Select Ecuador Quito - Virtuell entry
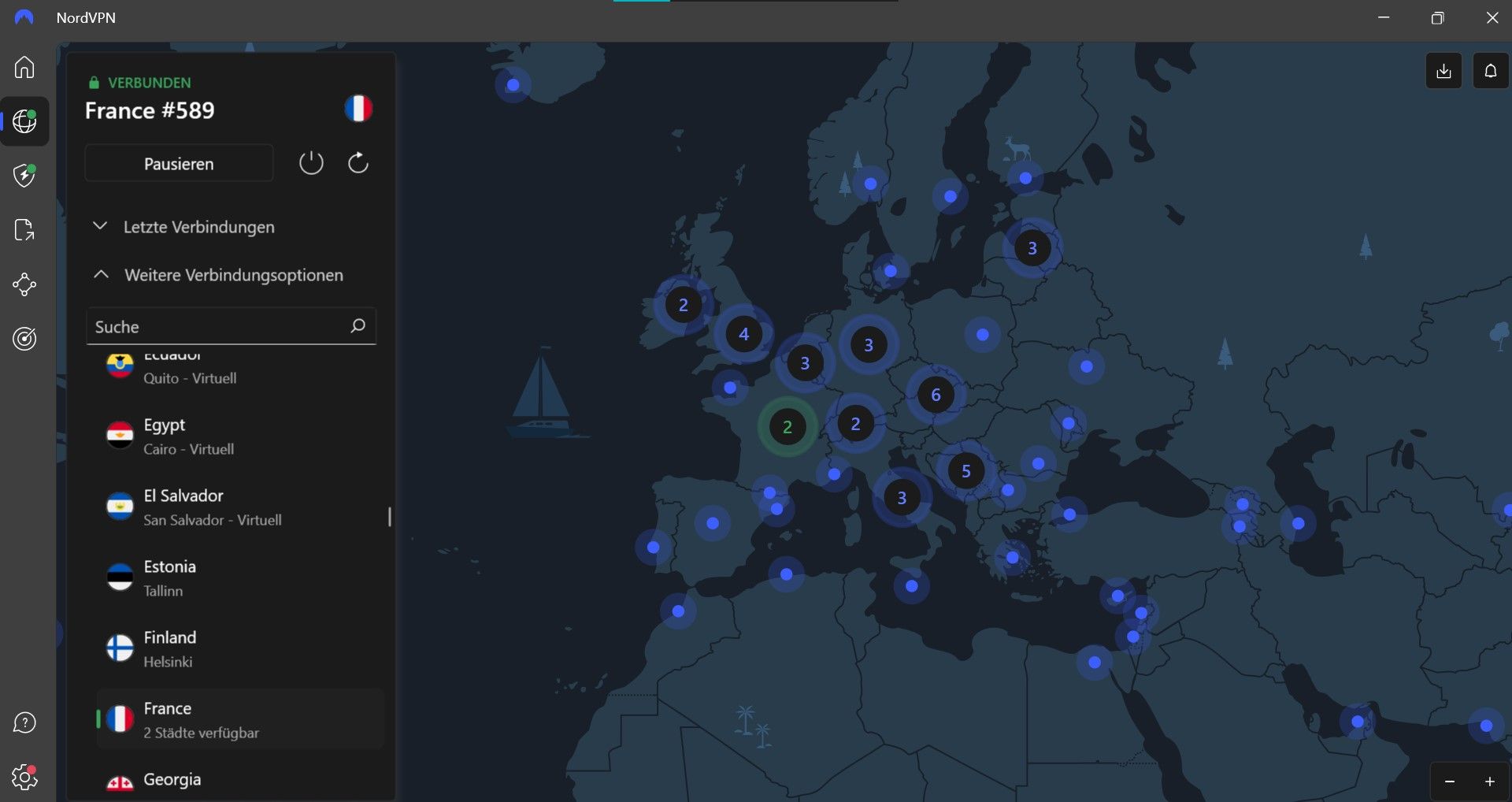1512x802 pixels. point(240,369)
